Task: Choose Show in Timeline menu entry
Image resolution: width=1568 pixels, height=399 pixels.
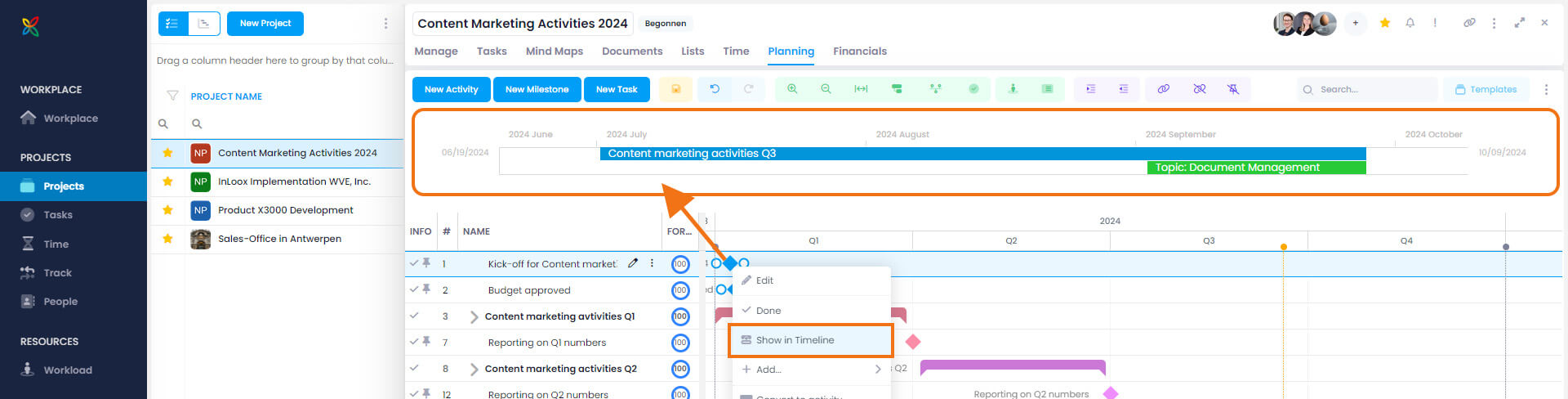Action: pos(810,340)
